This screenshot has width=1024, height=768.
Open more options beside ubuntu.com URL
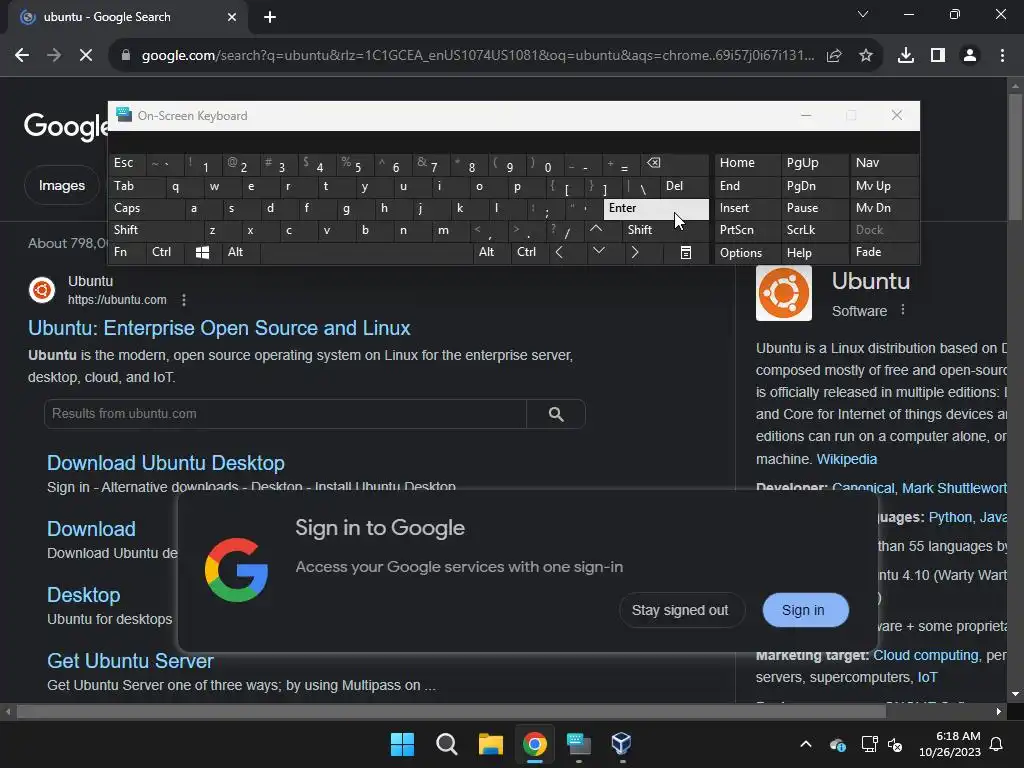pos(184,300)
